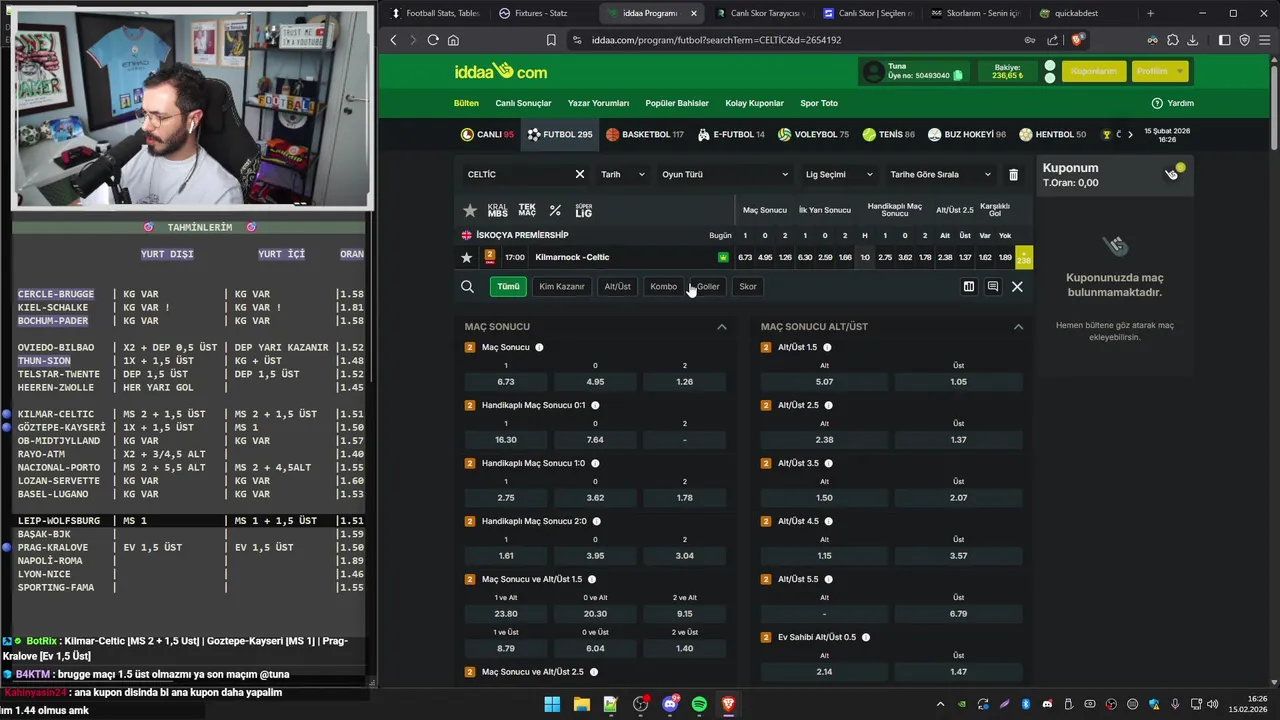Open the Tarih dropdown
The image size is (1280, 720).
tap(623, 174)
